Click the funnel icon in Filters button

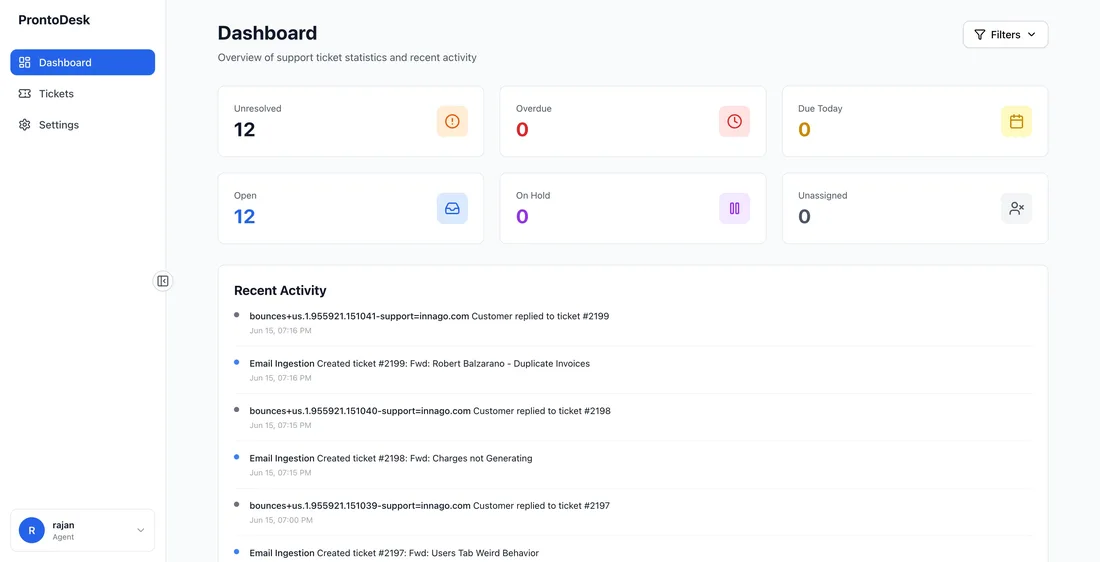click(x=980, y=34)
